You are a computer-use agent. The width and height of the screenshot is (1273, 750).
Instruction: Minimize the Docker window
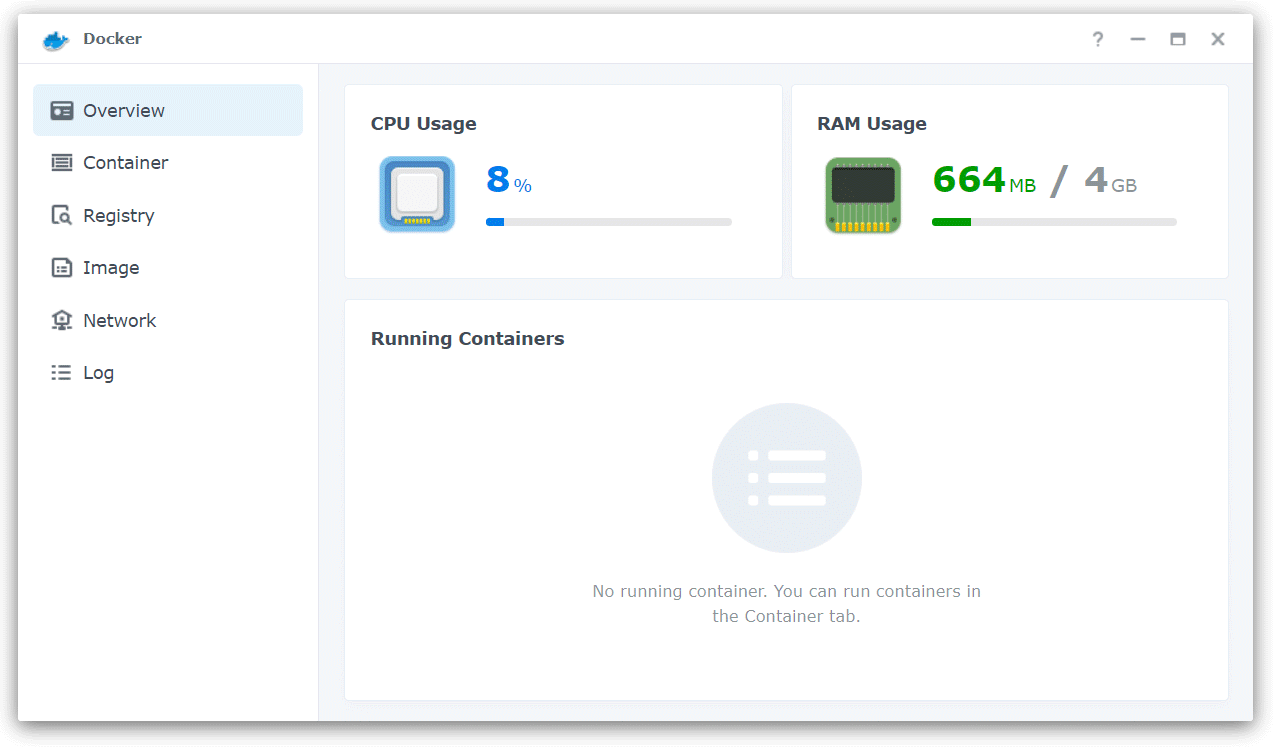click(x=1138, y=39)
